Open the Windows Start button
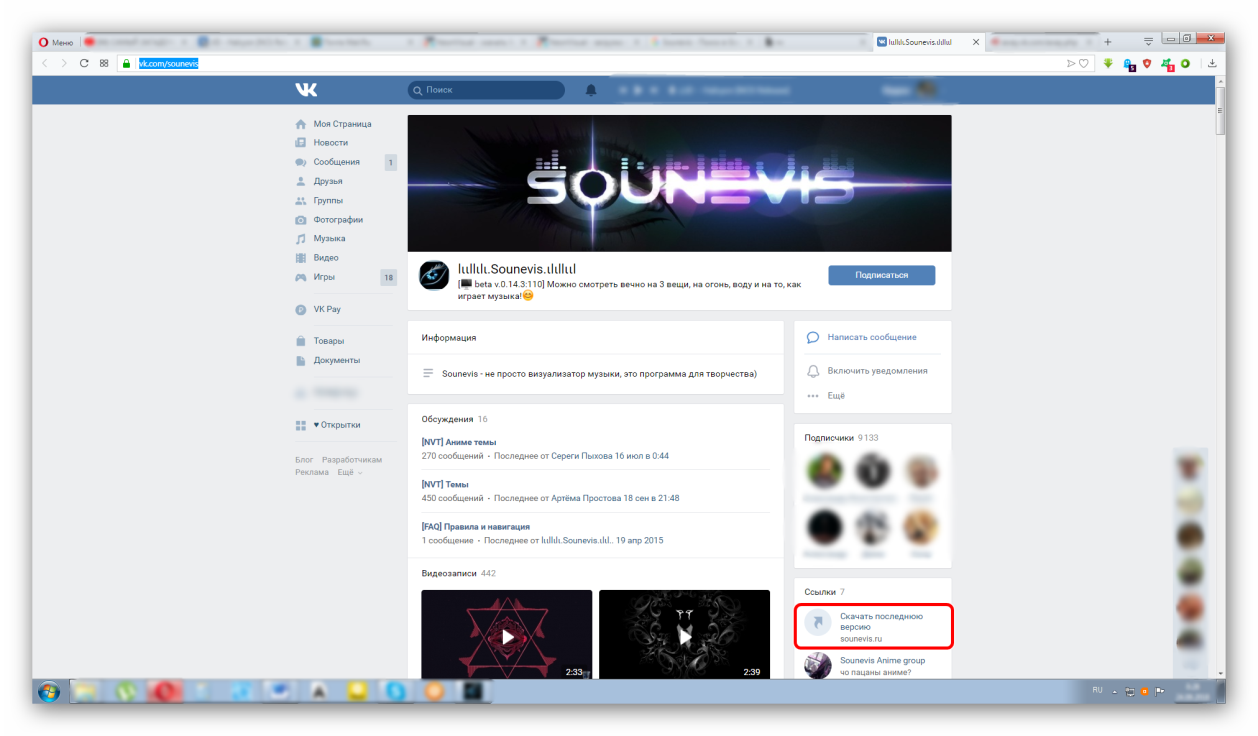1258x736 pixels. click(x=48, y=691)
